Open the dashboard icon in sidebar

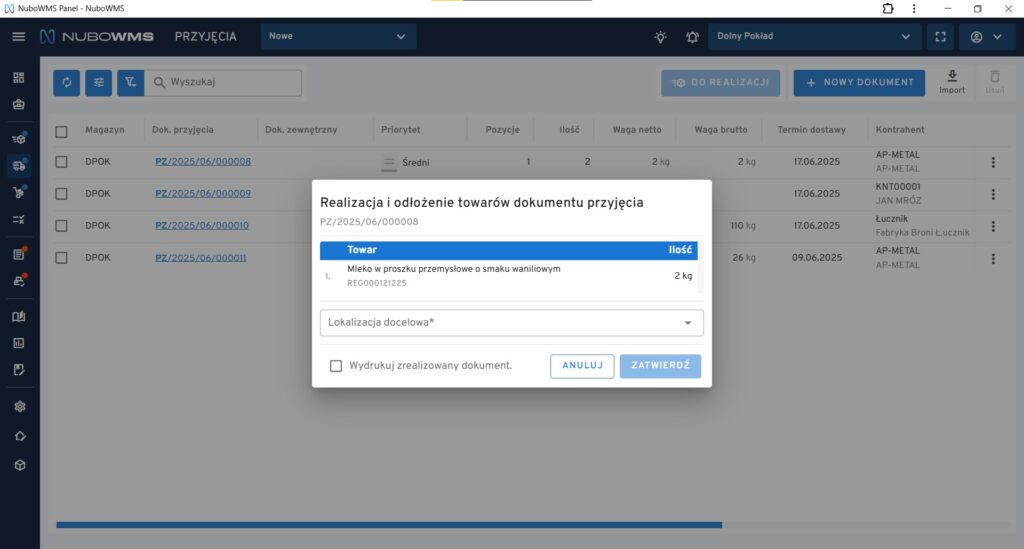pos(19,78)
